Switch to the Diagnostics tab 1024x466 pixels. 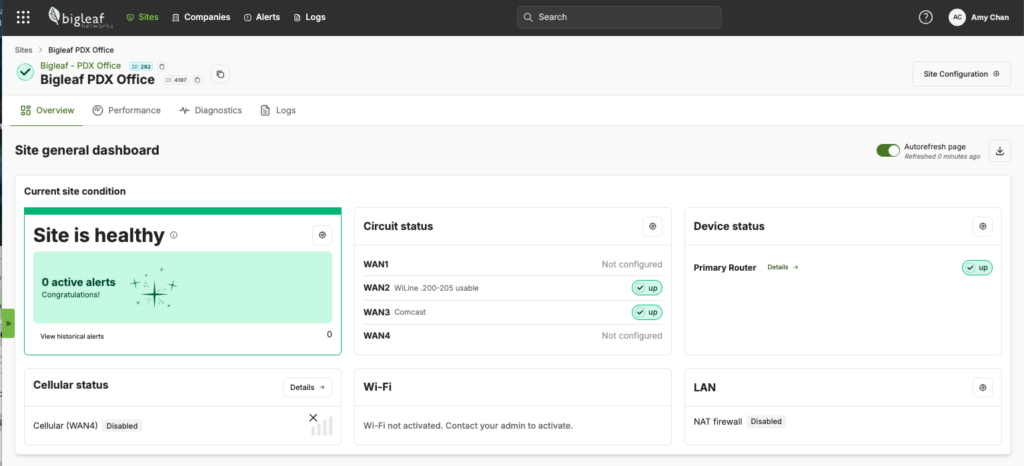pos(210,110)
